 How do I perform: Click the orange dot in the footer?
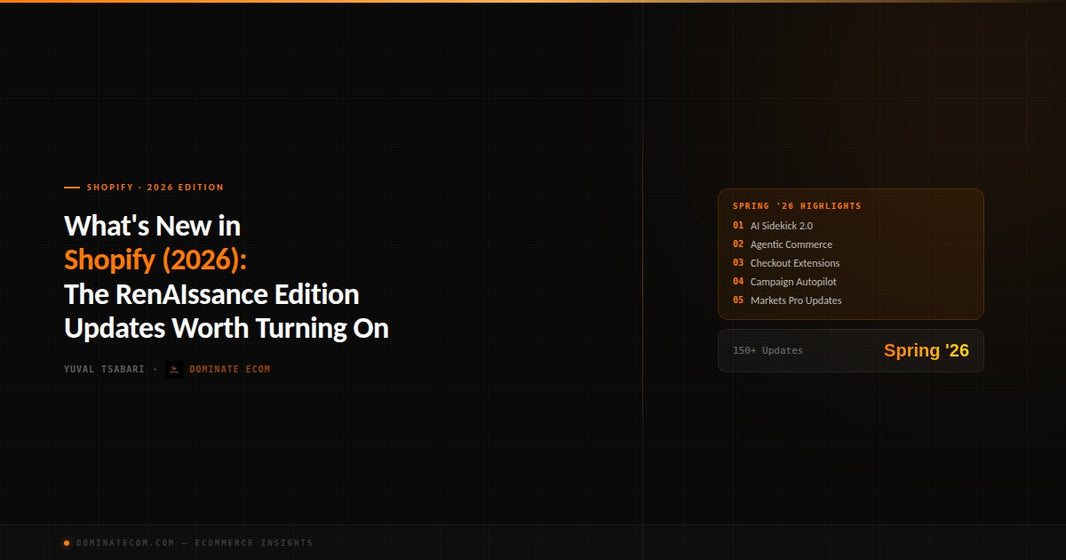tap(67, 543)
